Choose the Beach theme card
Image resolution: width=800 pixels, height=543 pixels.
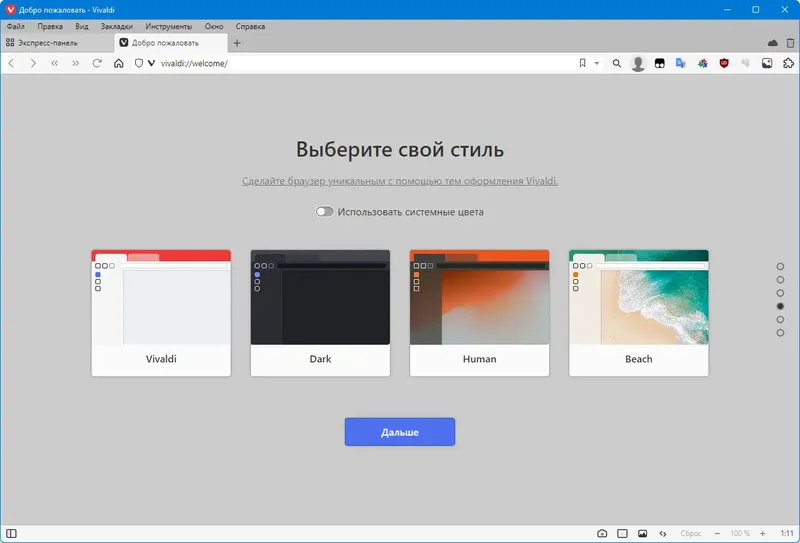click(639, 313)
